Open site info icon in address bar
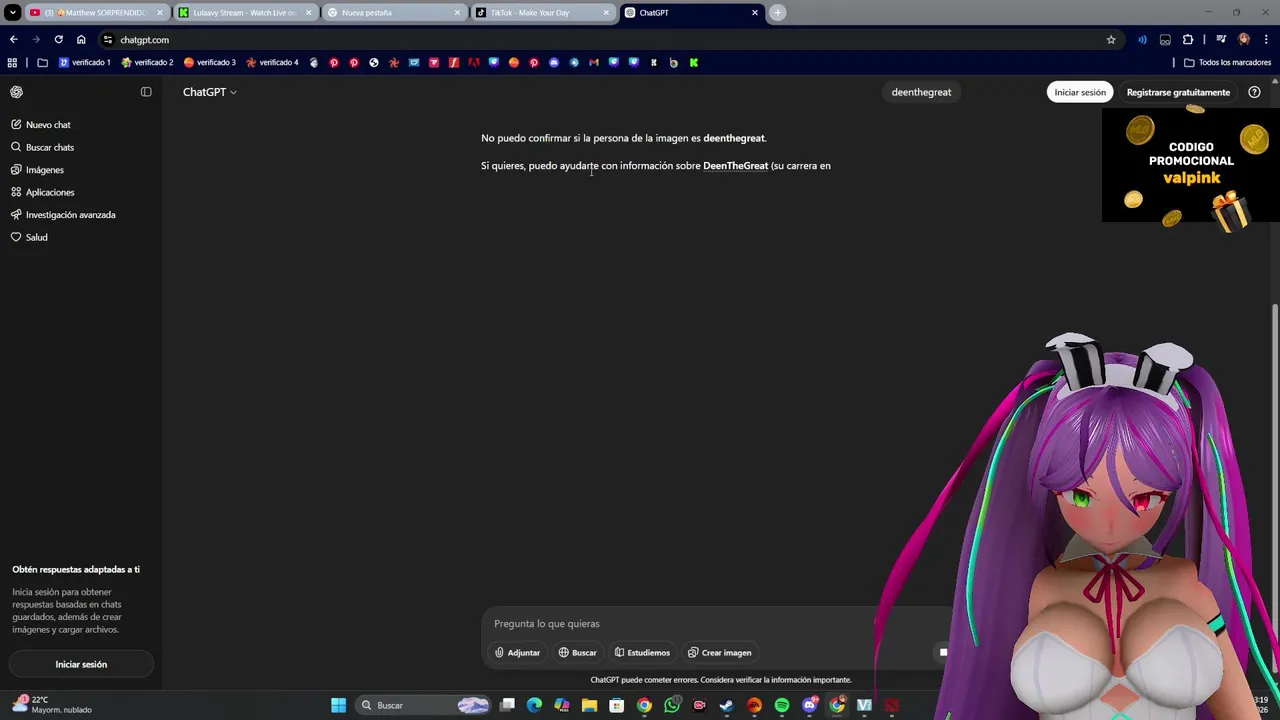Image resolution: width=1280 pixels, height=720 pixels. pyautogui.click(x=108, y=40)
